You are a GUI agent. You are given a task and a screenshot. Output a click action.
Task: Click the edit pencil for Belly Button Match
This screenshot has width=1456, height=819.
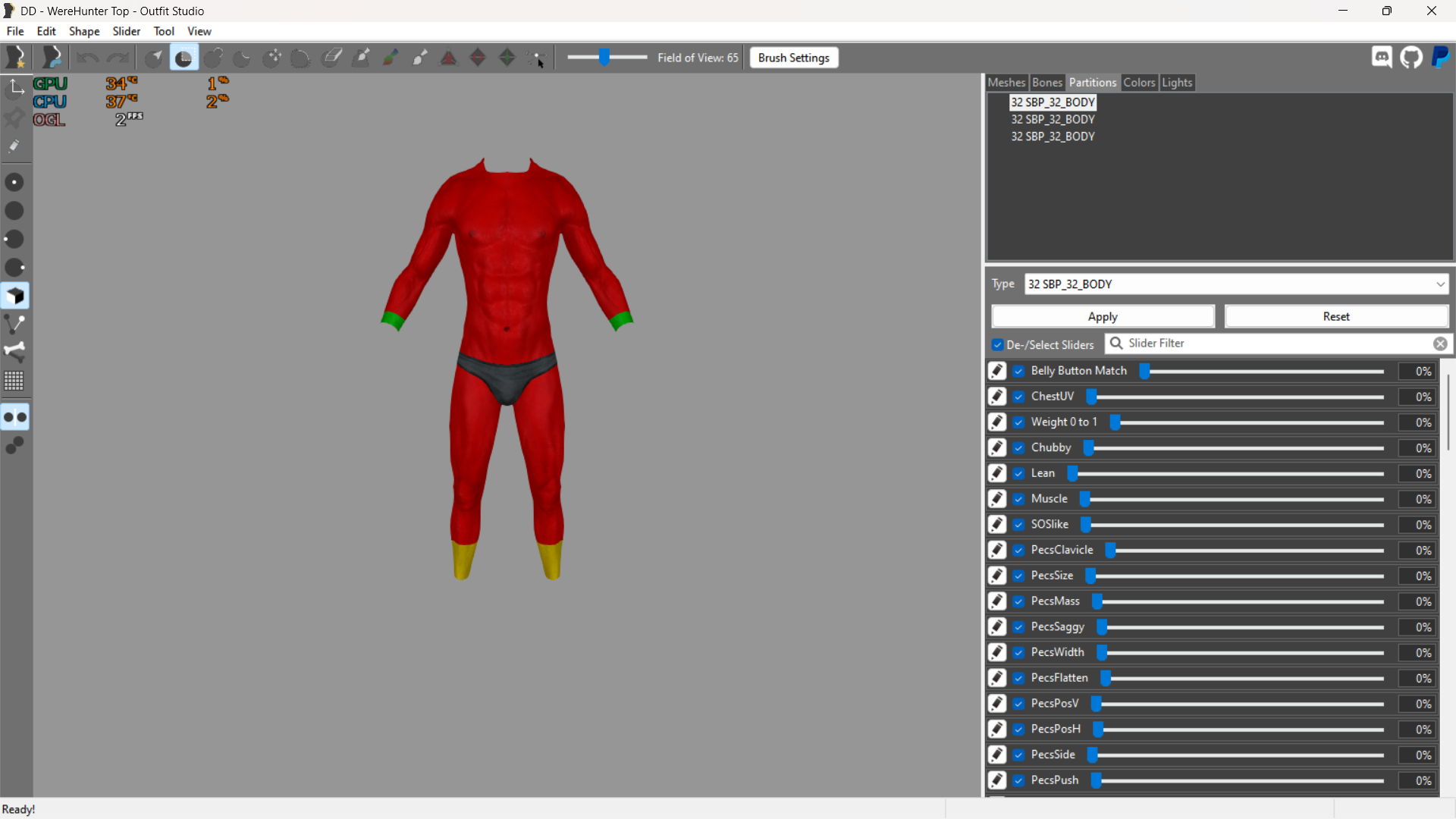pos(997,371)
